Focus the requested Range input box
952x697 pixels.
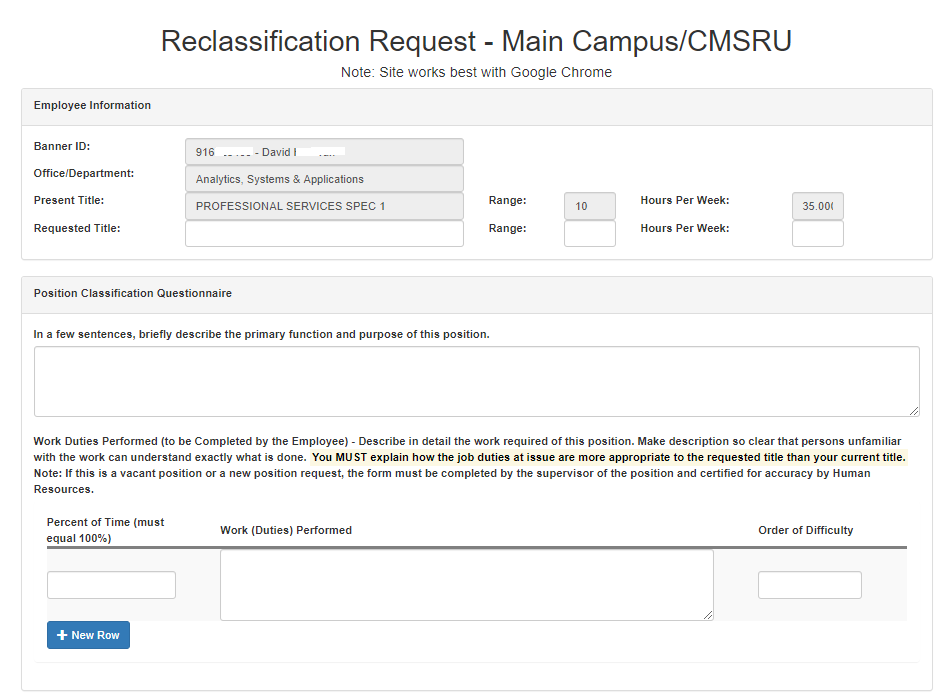point(589,234)
